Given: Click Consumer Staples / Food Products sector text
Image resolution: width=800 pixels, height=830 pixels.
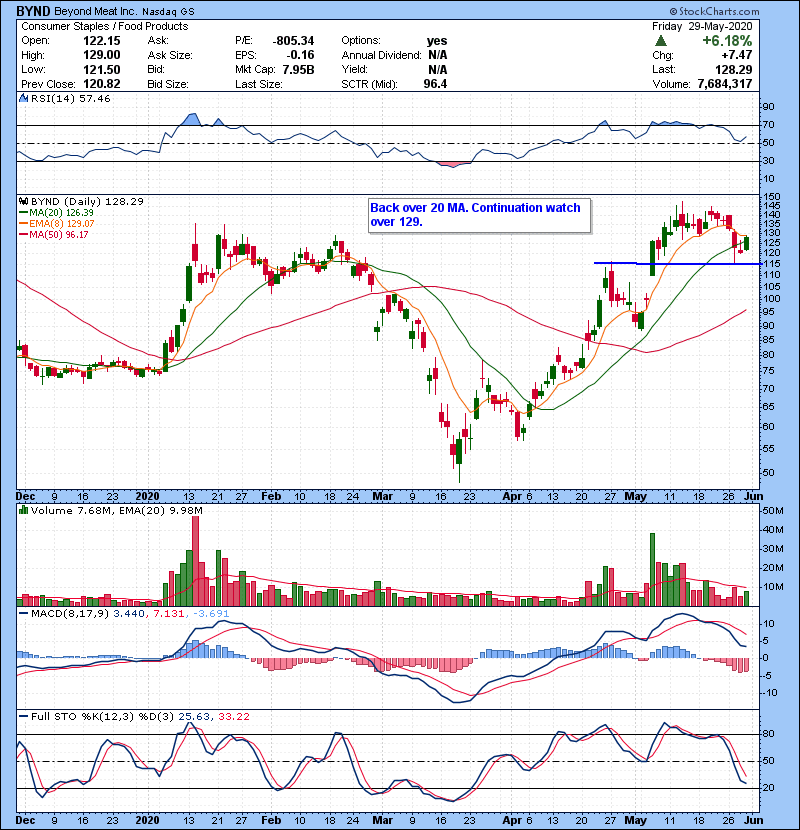Looking at the screenshot, I should coord(105,26).
